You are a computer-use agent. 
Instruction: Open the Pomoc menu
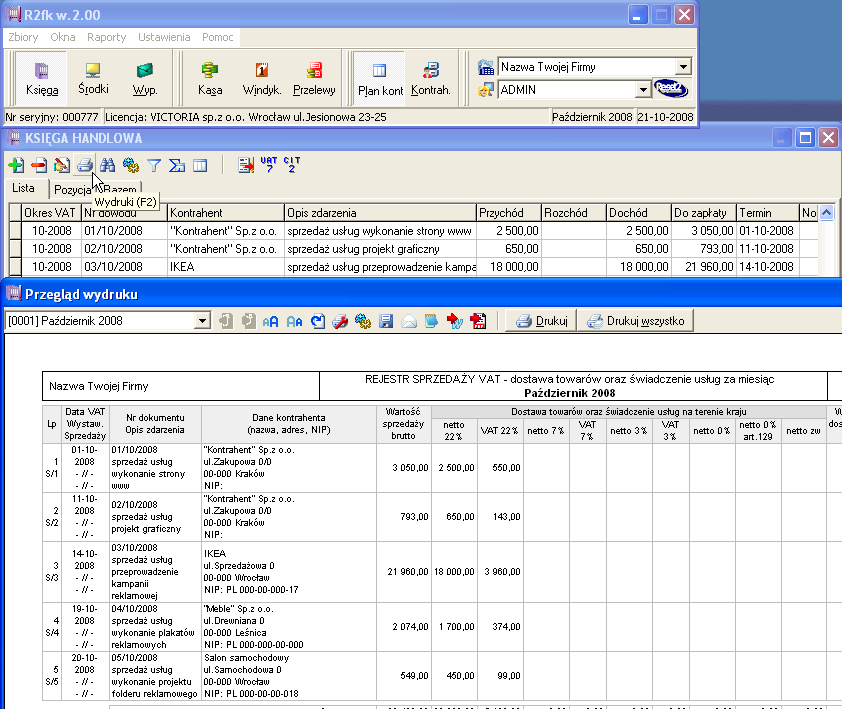217,37
